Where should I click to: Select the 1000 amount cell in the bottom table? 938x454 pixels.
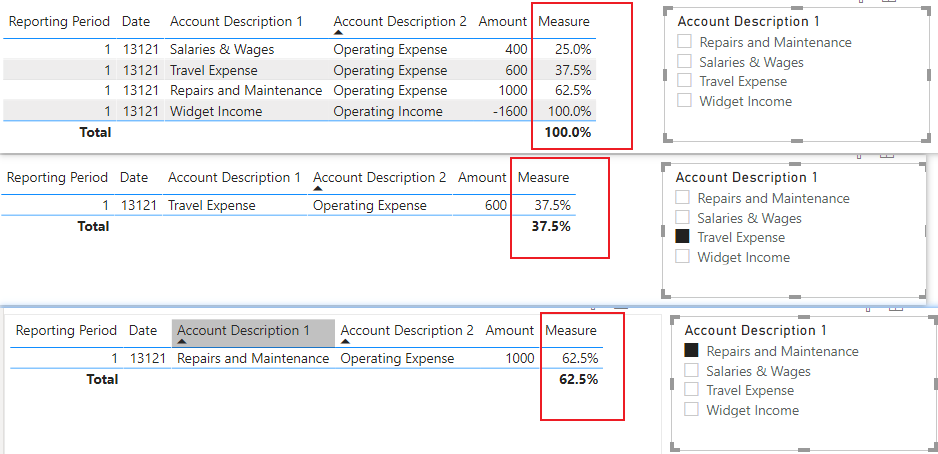coord(520,358)
